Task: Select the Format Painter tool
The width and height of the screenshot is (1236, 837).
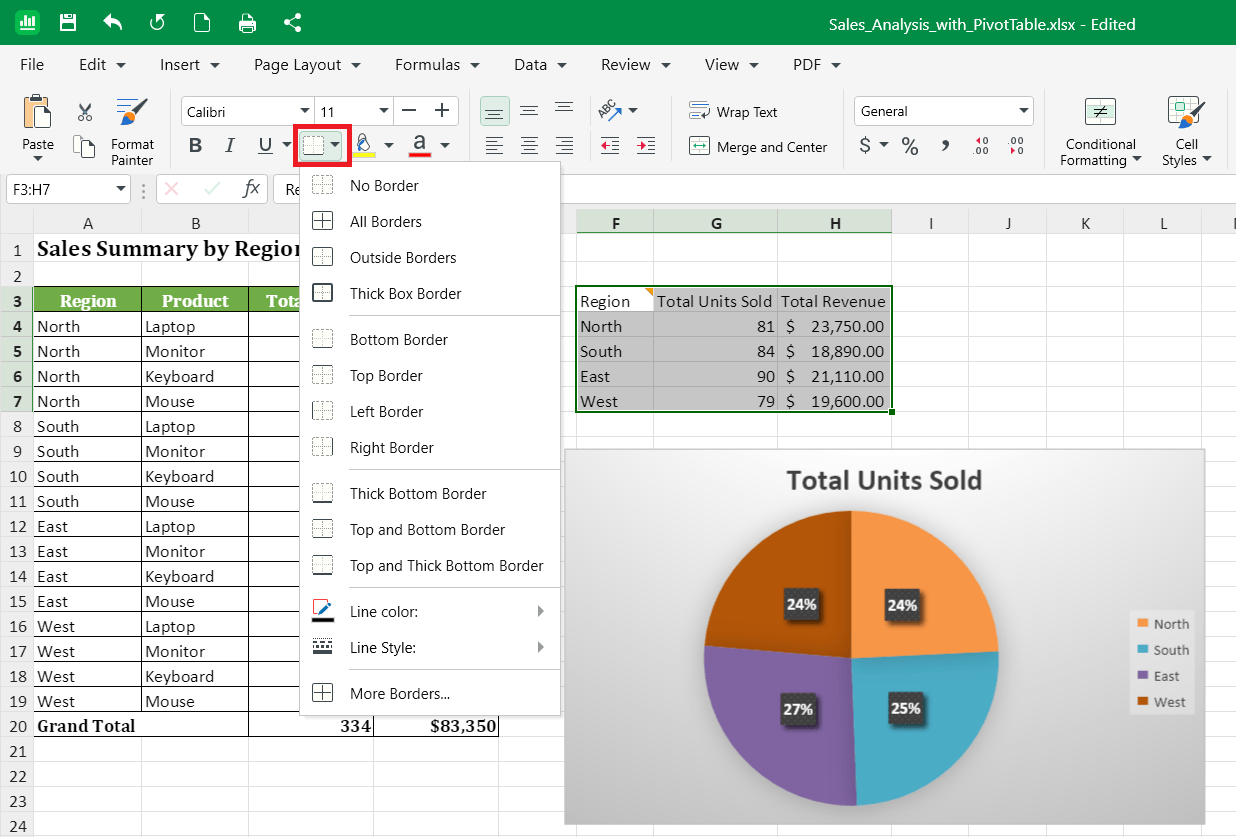Action: pos(132,131)
